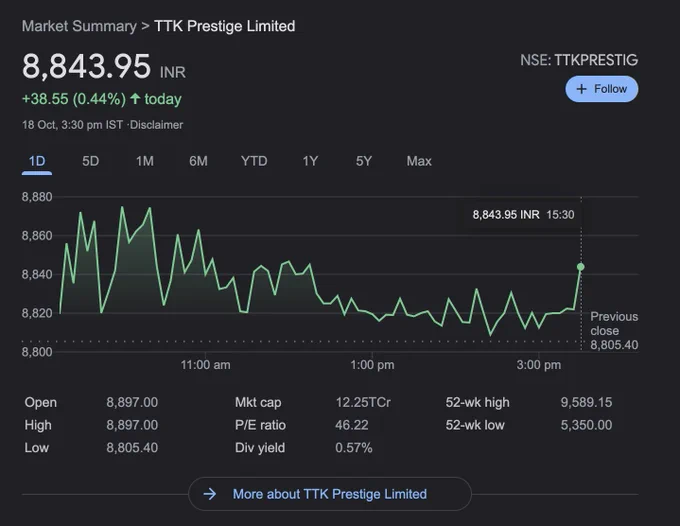
Task: Switch to the 5D chart tab
Action: 91,161
